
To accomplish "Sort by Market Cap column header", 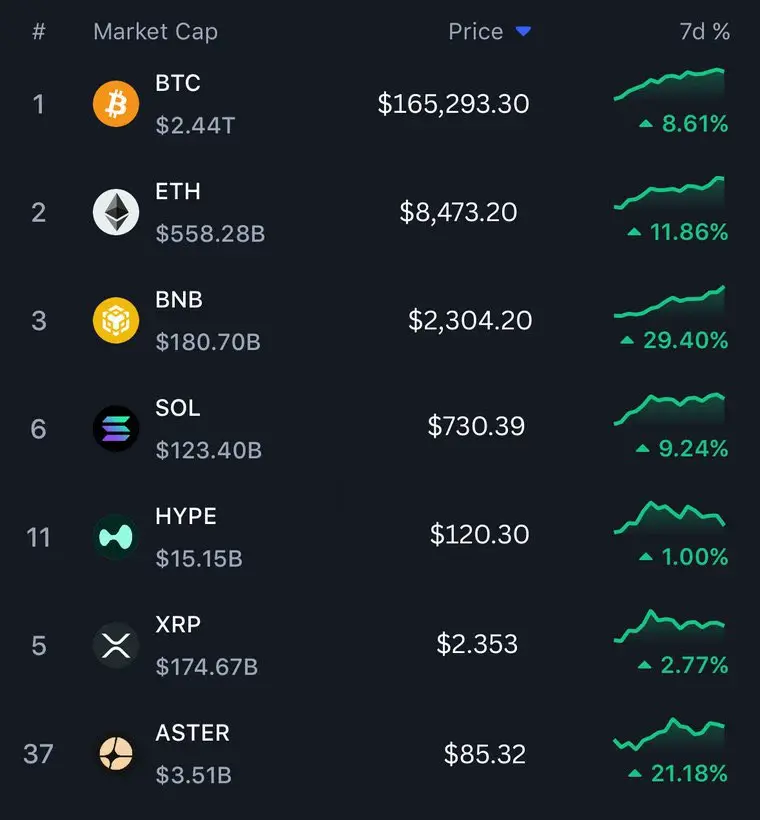I will [x=155, y=31].
